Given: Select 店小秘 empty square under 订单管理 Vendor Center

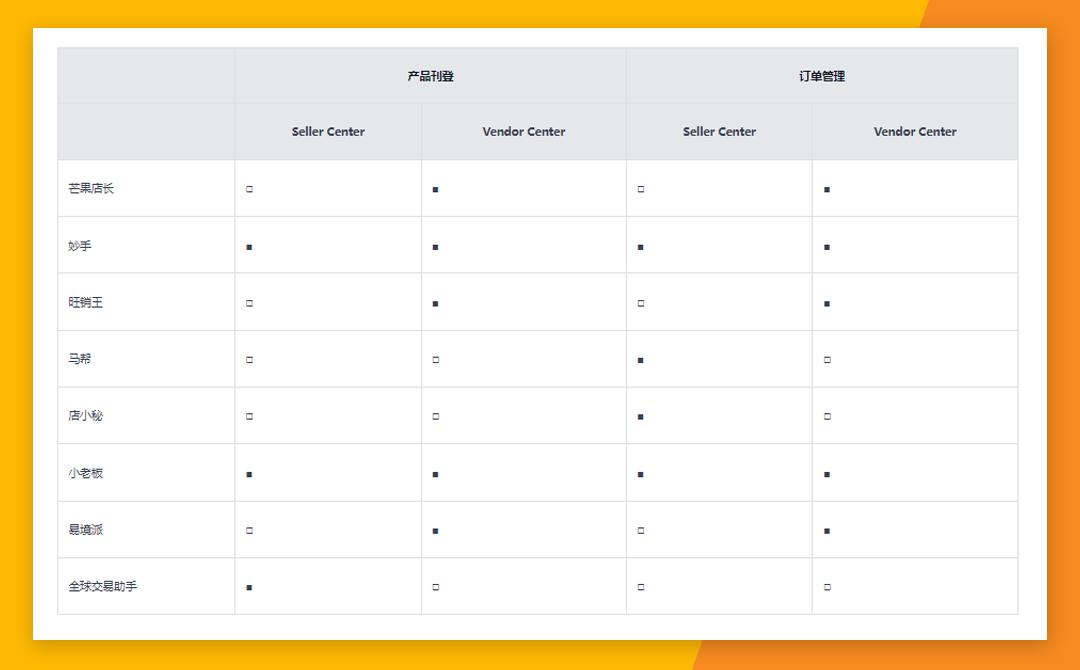Looking at the screenshot, I should point(827,416).
